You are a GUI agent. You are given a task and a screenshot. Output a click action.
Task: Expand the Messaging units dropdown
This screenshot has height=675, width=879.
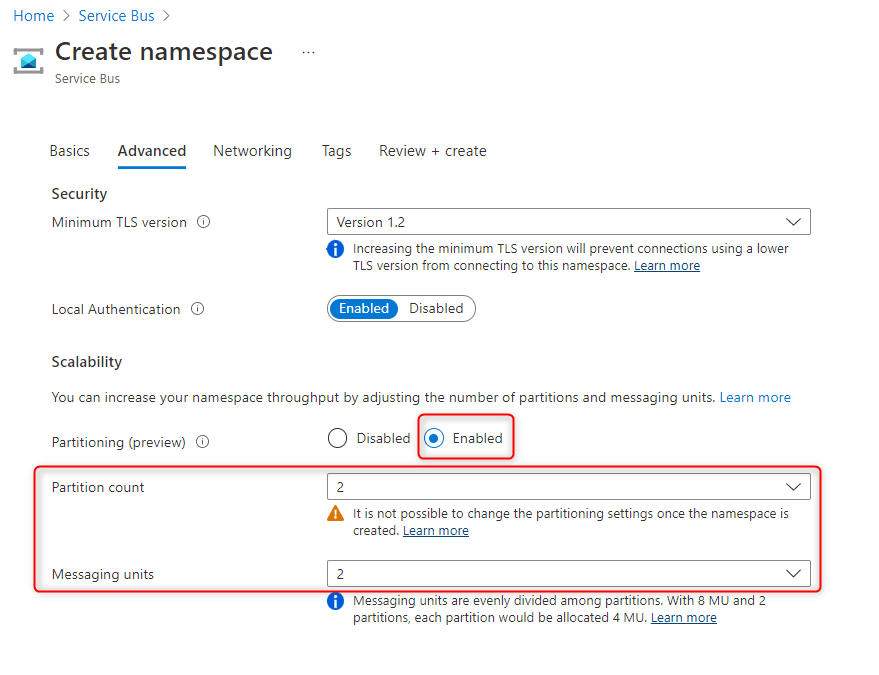pyautogui.click(x=568, y=574)
